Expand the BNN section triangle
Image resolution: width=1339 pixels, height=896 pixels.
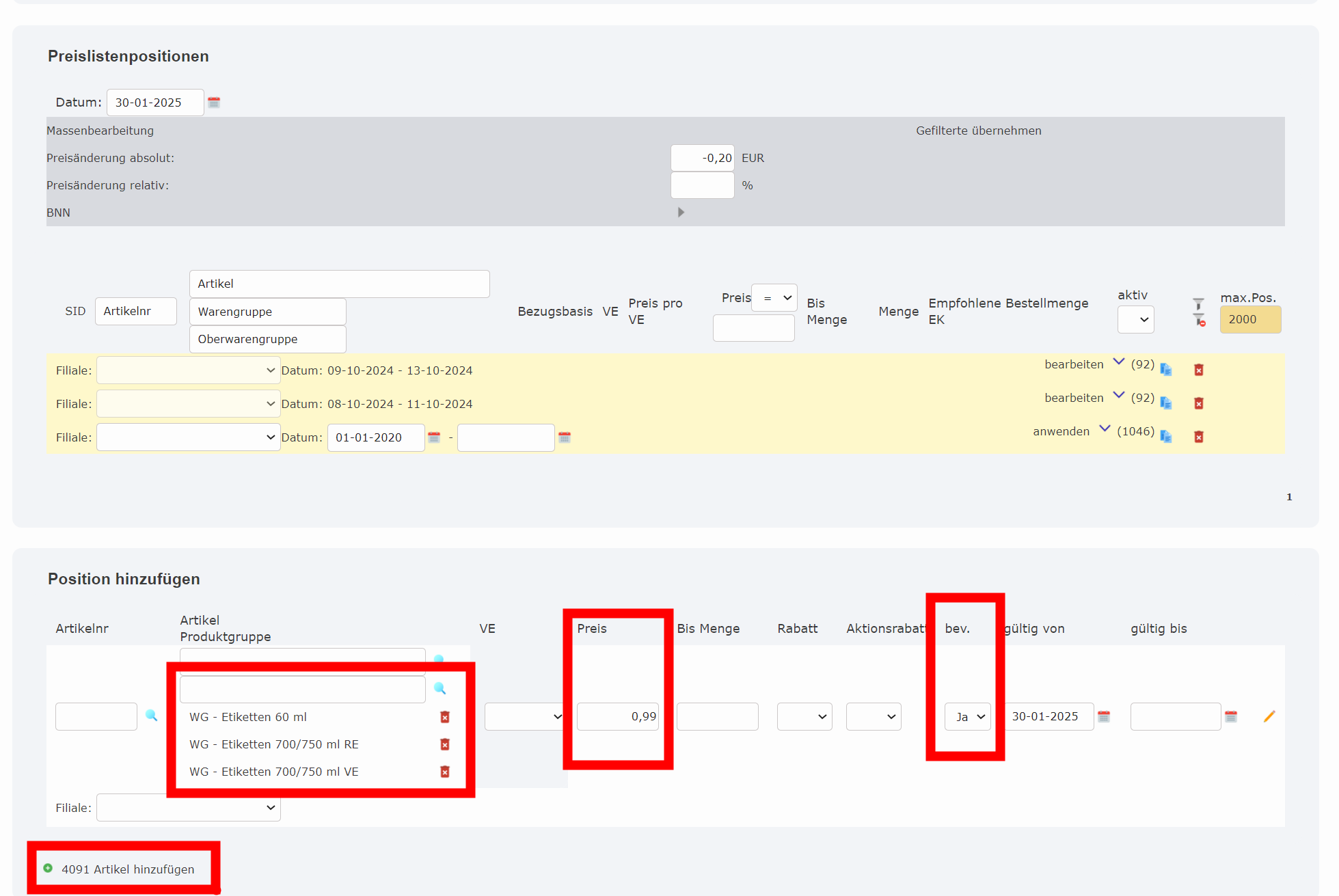tap(681, 213)
